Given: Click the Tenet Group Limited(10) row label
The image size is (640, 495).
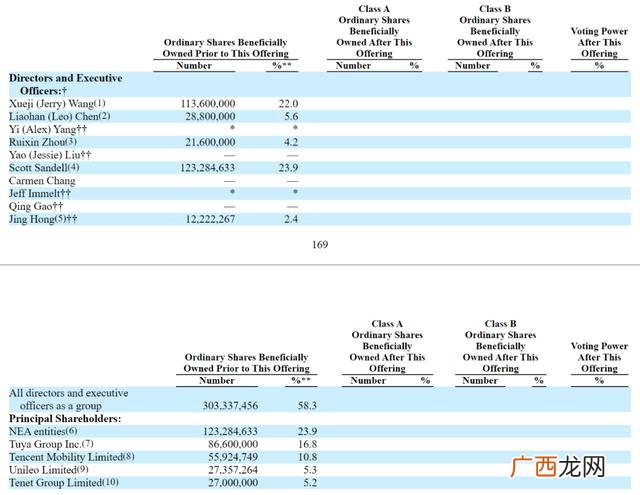Looking at the screenshot, I should point(64,483).
